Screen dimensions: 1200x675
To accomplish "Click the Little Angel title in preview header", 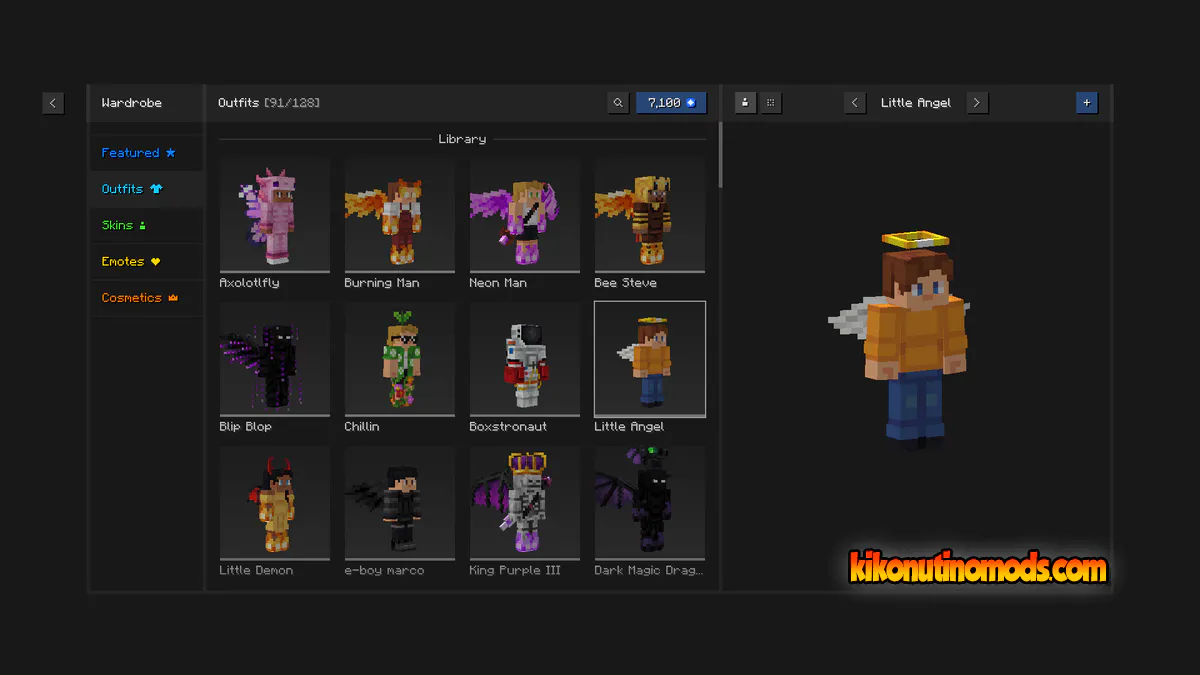I will [916, 103].
